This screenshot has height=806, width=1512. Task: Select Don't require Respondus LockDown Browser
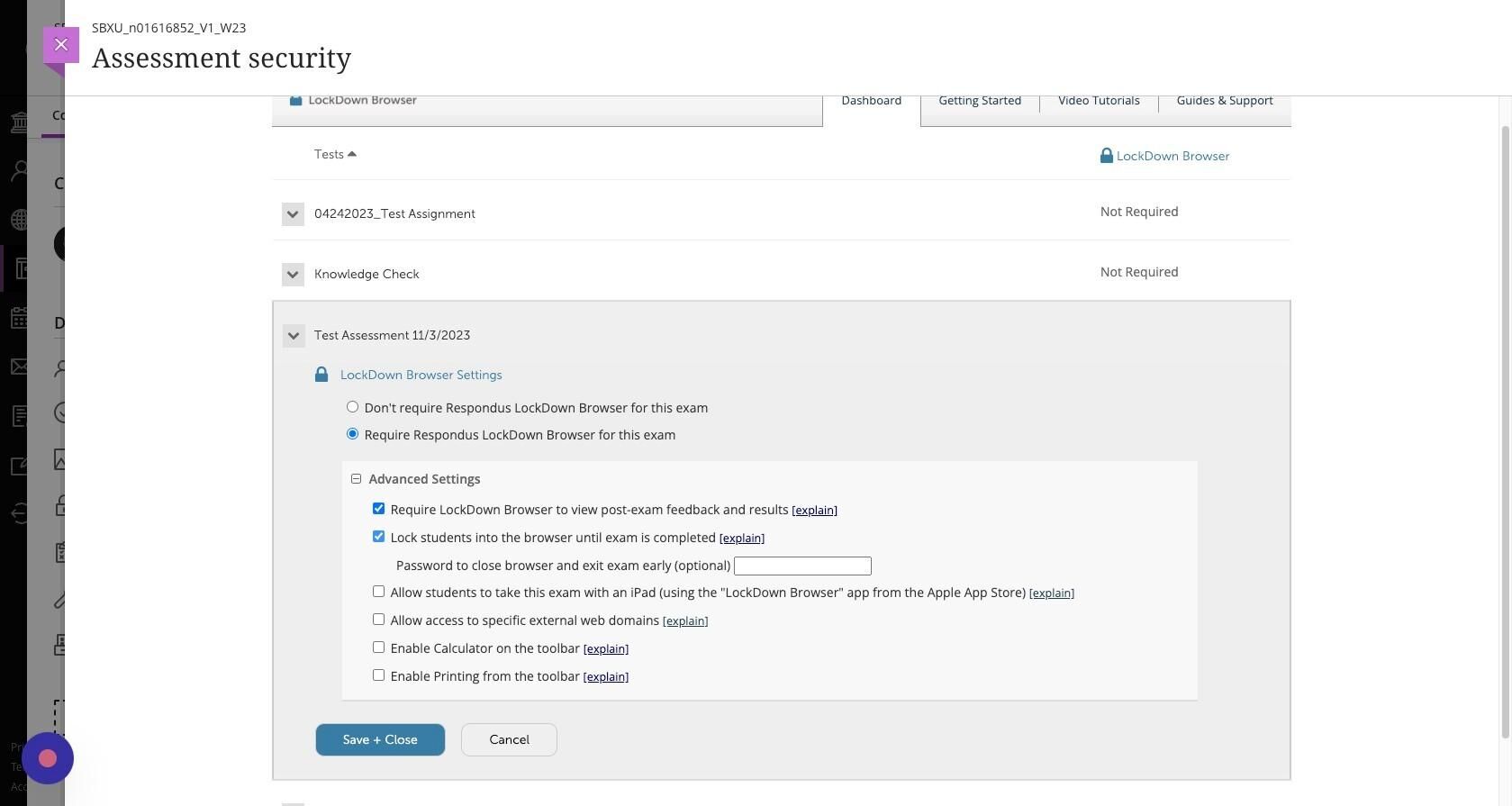pyautogui.click(x=352, y=407)
